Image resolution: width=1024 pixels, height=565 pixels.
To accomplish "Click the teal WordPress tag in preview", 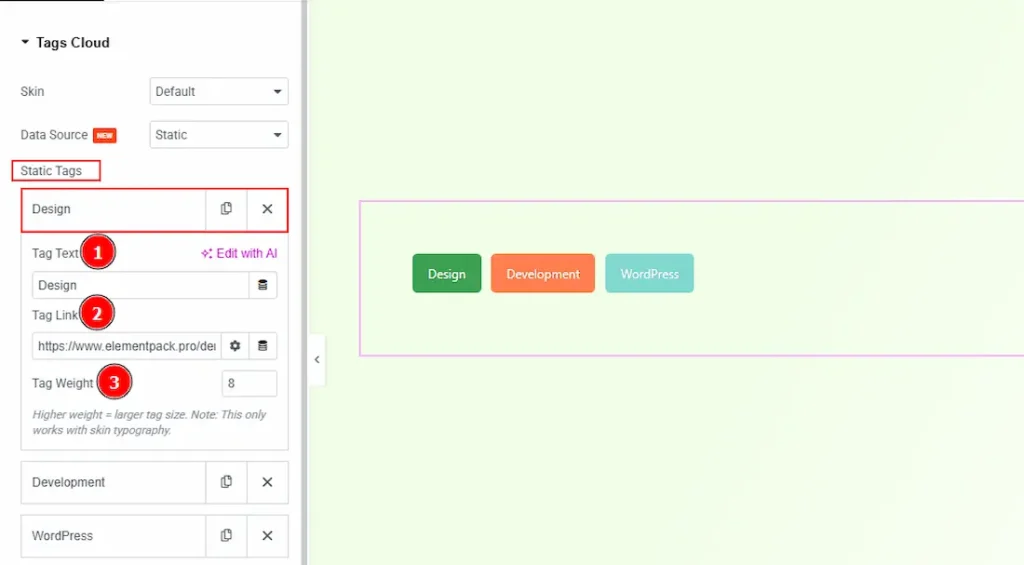I will (649, 274).
